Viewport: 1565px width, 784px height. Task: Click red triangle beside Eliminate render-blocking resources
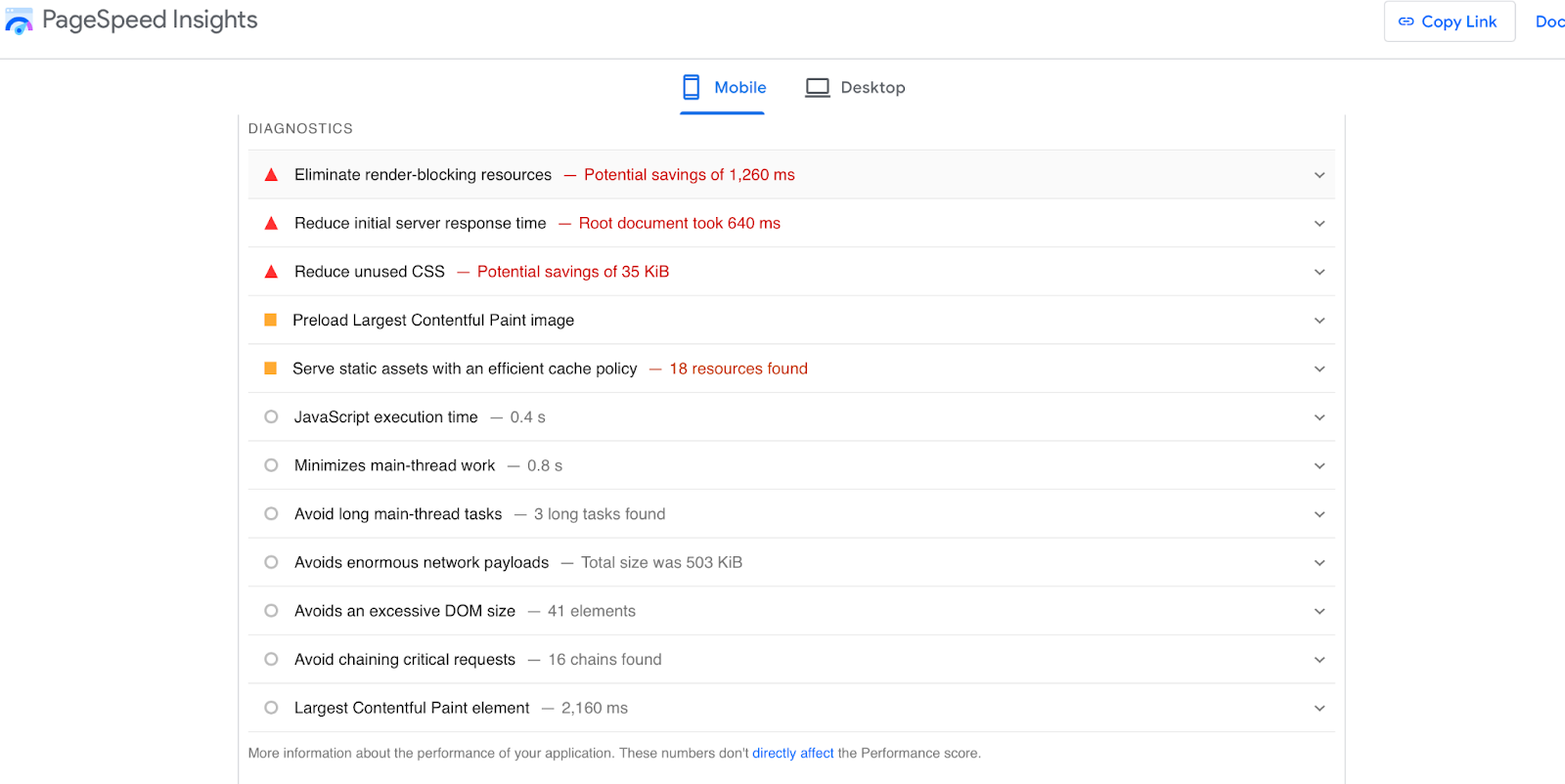pyautogui.click(x=271, y=175)
